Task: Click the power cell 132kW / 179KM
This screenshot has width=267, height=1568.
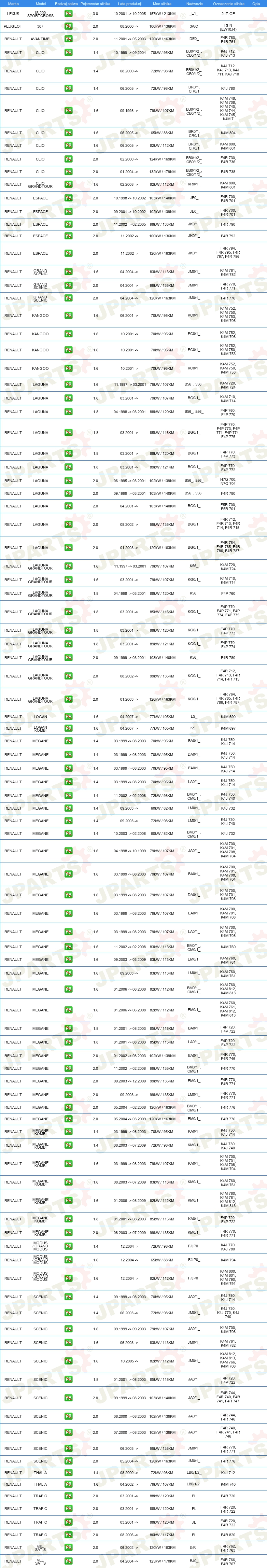Action: (163, 172)
